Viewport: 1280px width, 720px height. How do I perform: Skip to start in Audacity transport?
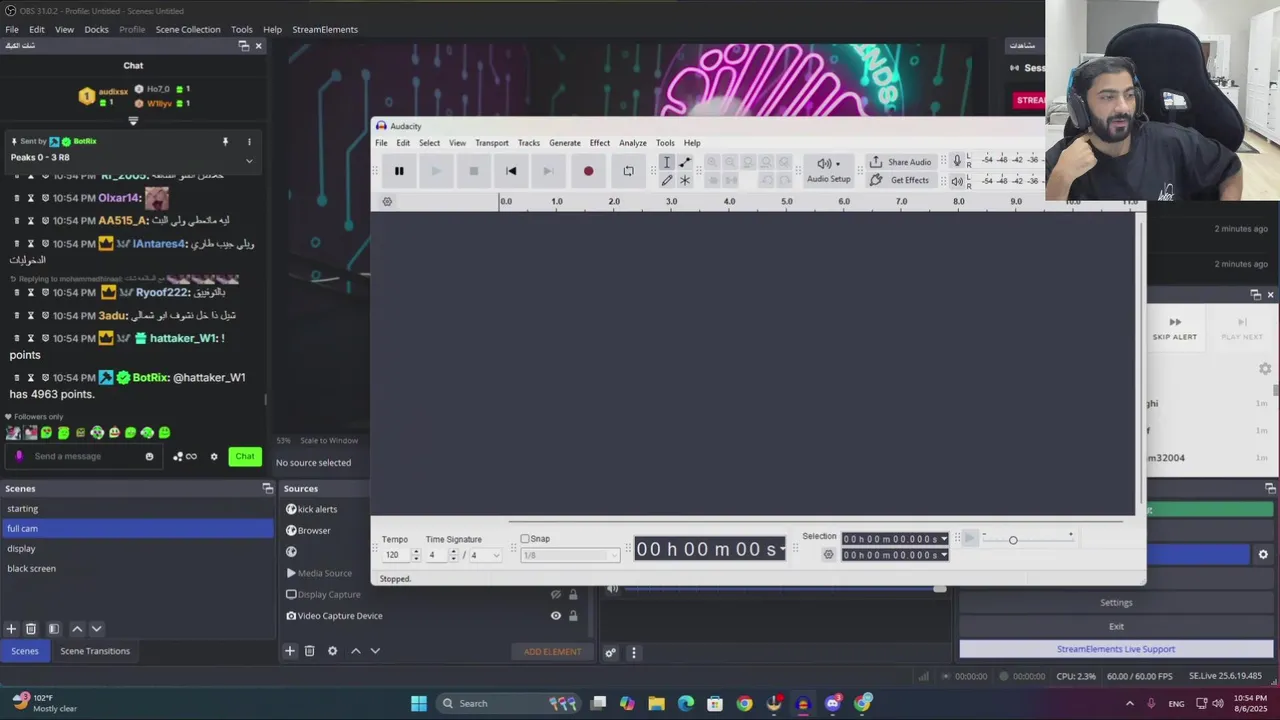pyautogui.click(x=511, y=171)
